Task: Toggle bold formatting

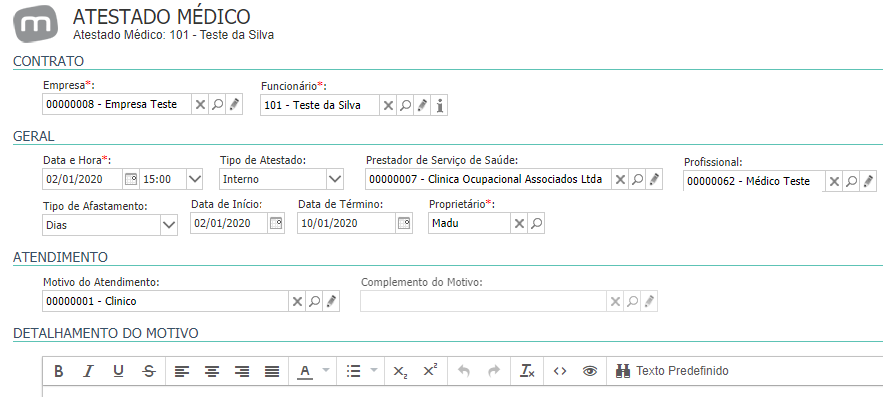Action: (x=58, y=371)
